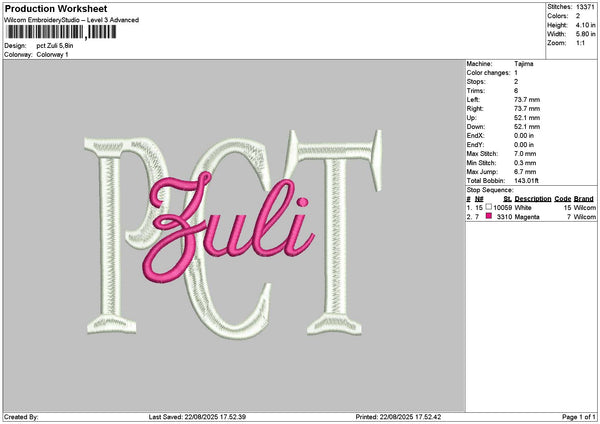600x424 pixels.
Task: Click the Wilcom EmbroideryStudio Level 3 Advanced text
Action: 72,20
